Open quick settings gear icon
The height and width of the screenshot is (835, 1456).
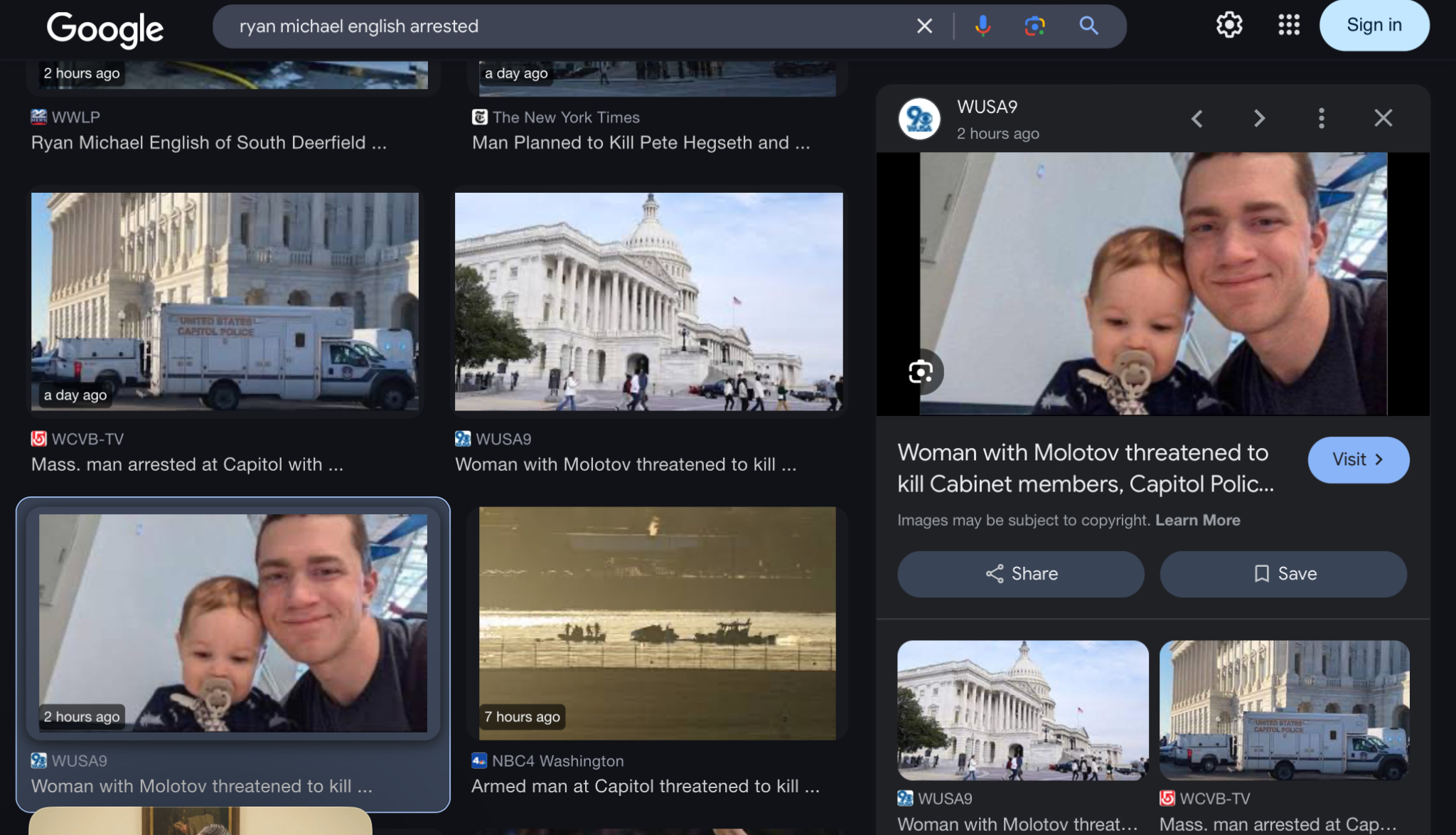click(x=1228, y=25)
